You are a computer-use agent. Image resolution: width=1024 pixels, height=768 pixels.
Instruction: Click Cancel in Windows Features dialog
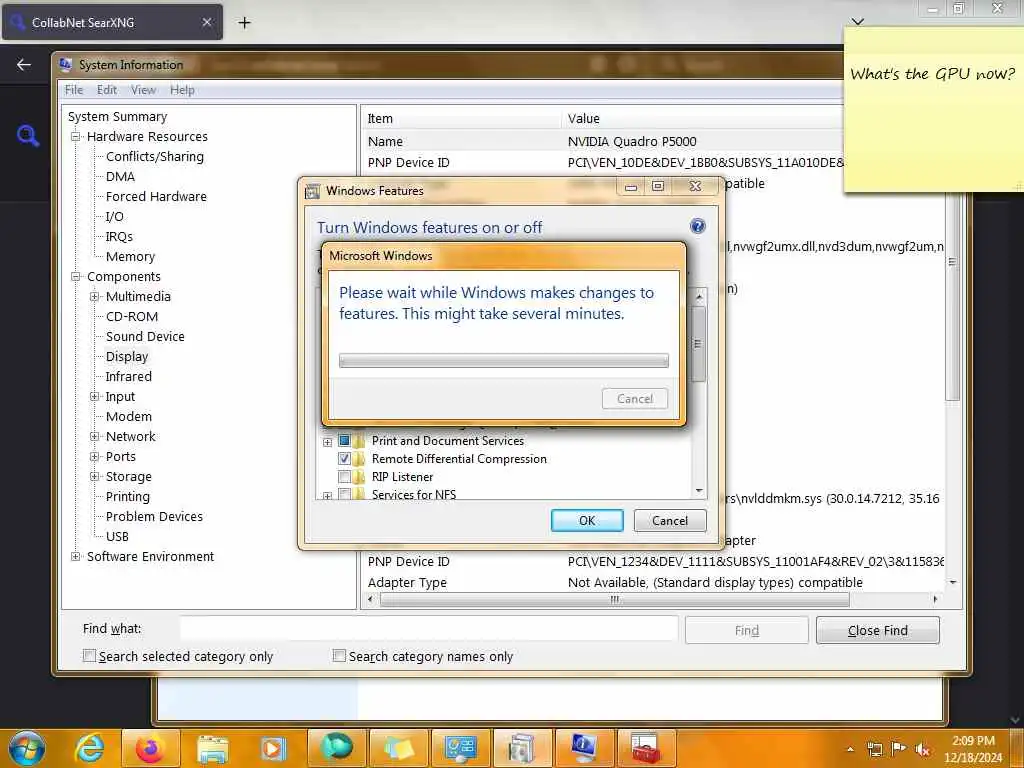pyautogui.click(x=669, y=520)
